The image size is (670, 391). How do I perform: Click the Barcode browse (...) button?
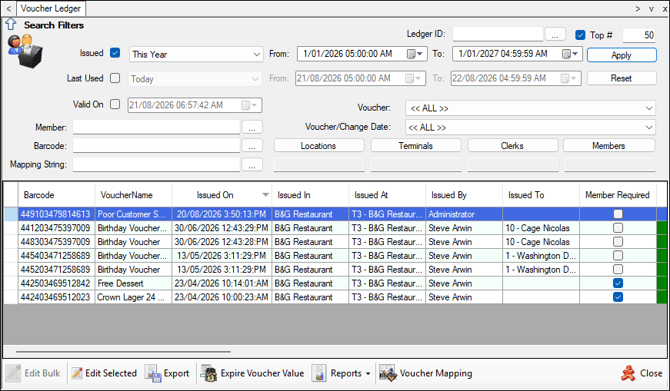(x=252, y=146)
